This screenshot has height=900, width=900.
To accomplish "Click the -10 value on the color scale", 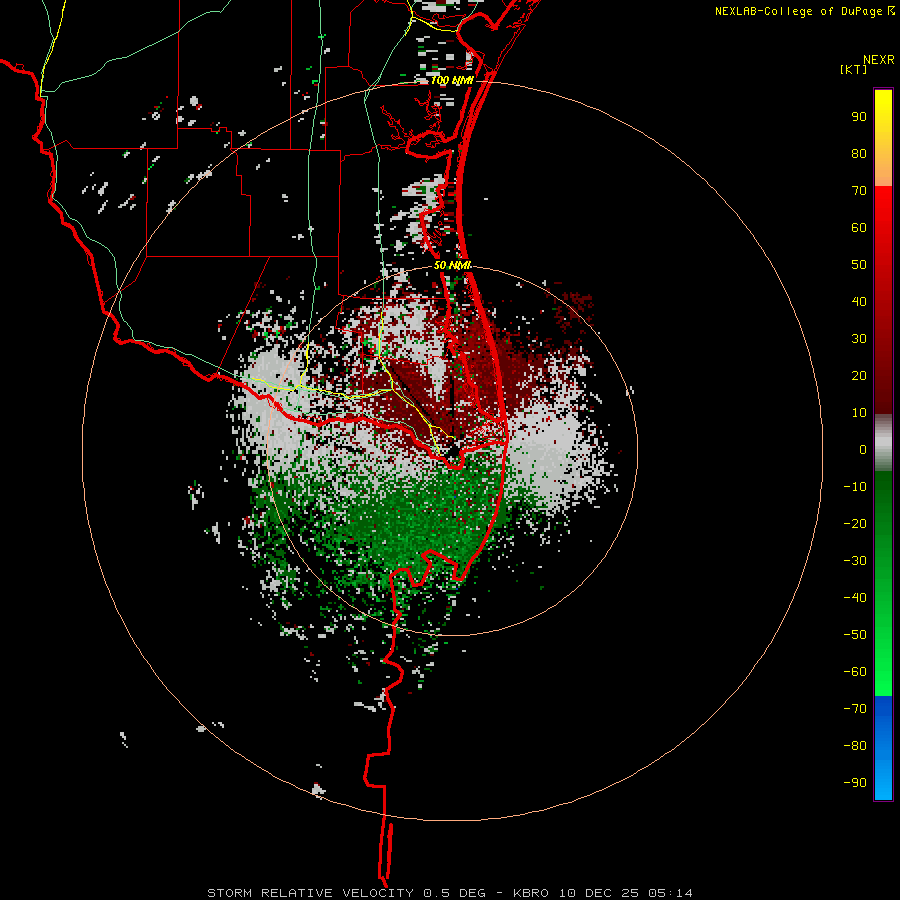I will click(855, 487).
